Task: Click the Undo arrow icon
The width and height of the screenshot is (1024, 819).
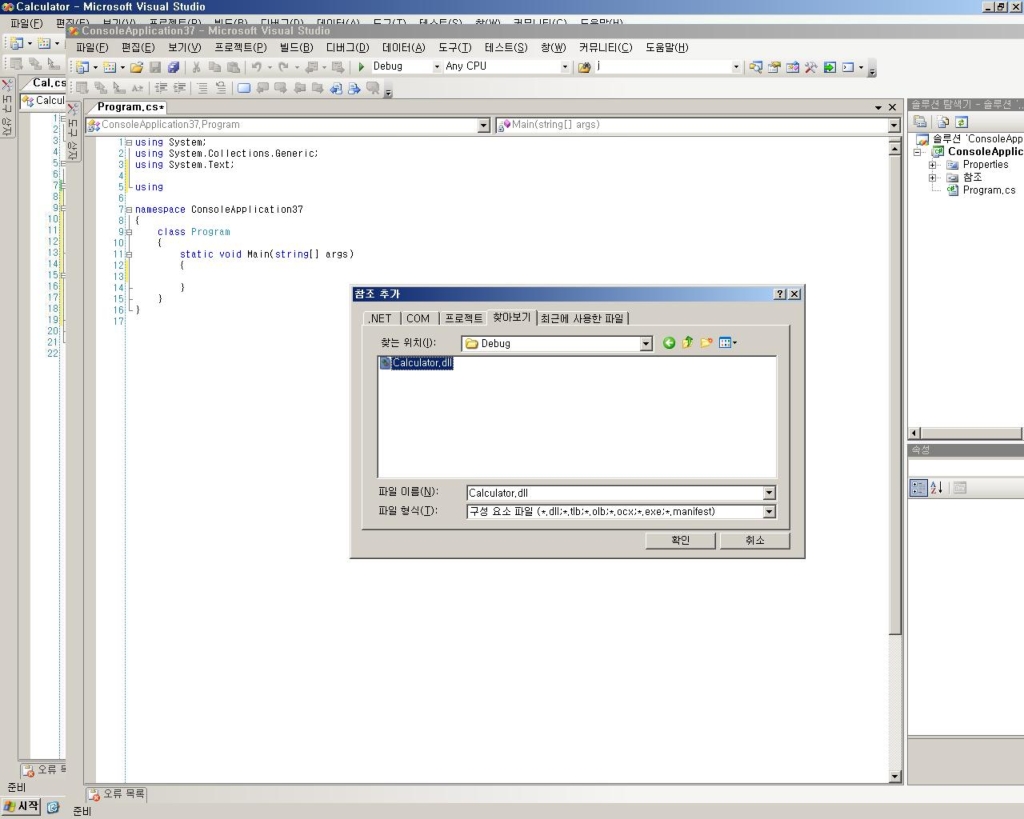Action: pyautogui.click(x=257, y=67)
